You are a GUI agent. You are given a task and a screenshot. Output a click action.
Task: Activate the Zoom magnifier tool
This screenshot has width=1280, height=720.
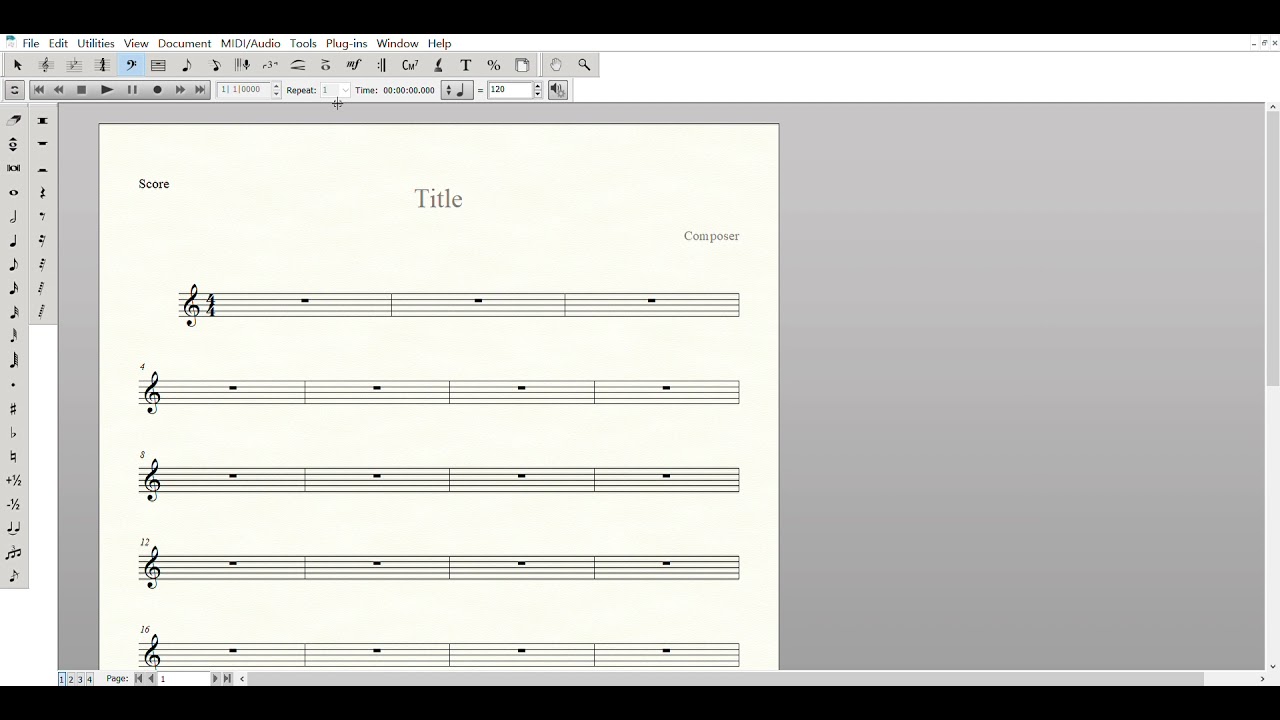pyautogui.click(x=584, y=65)
